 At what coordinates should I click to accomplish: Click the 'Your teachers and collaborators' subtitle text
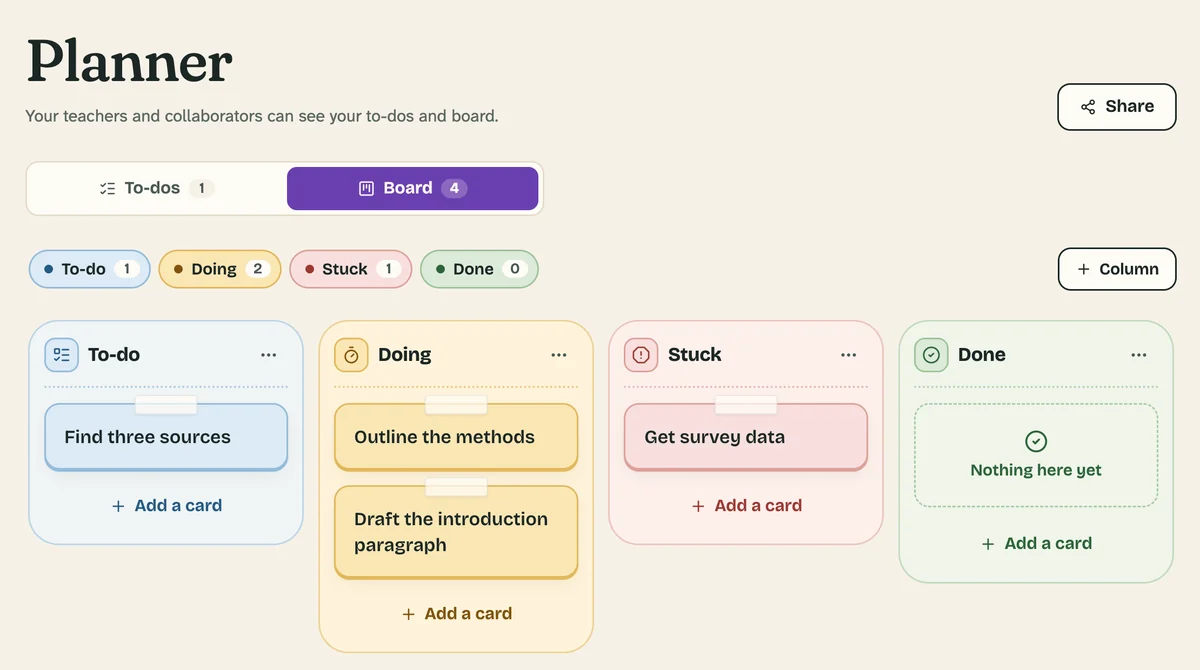(x=262, y=116)
